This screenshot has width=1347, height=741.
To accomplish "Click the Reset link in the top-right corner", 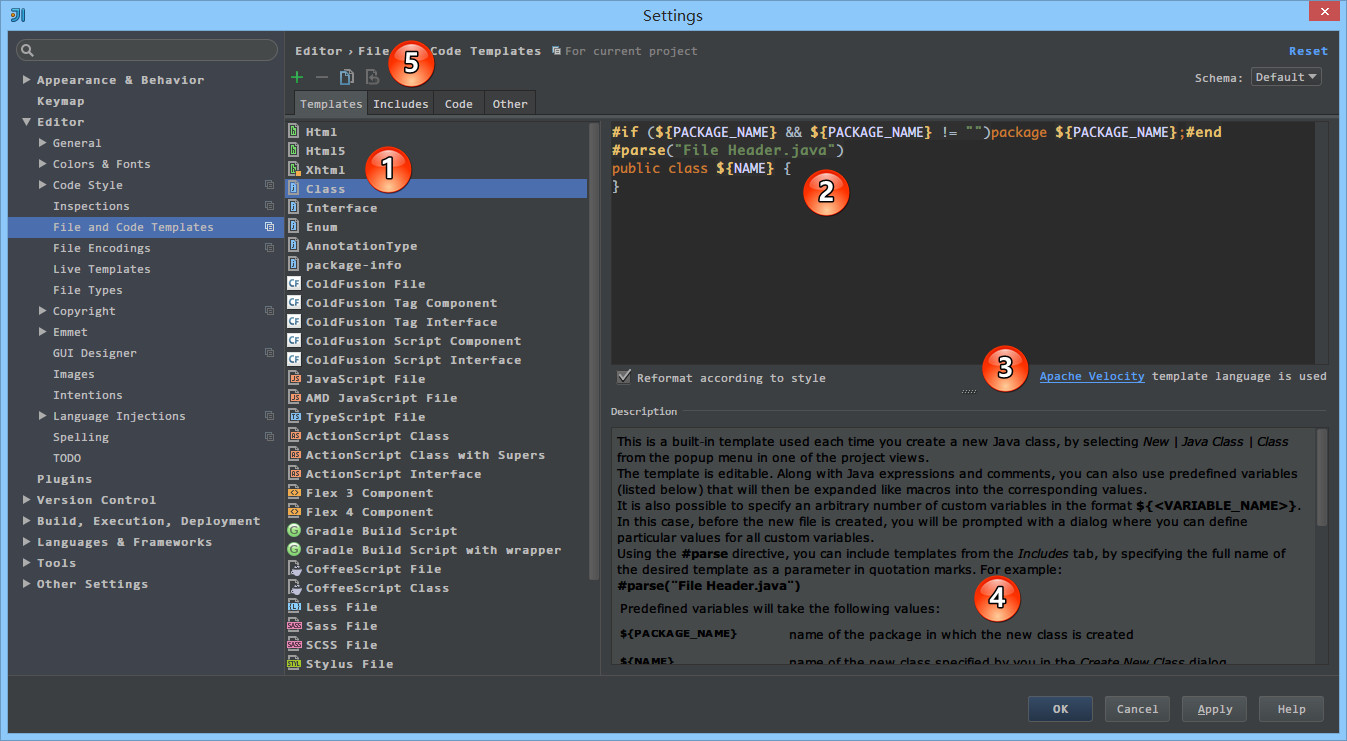I will (x=1307, y=50).
